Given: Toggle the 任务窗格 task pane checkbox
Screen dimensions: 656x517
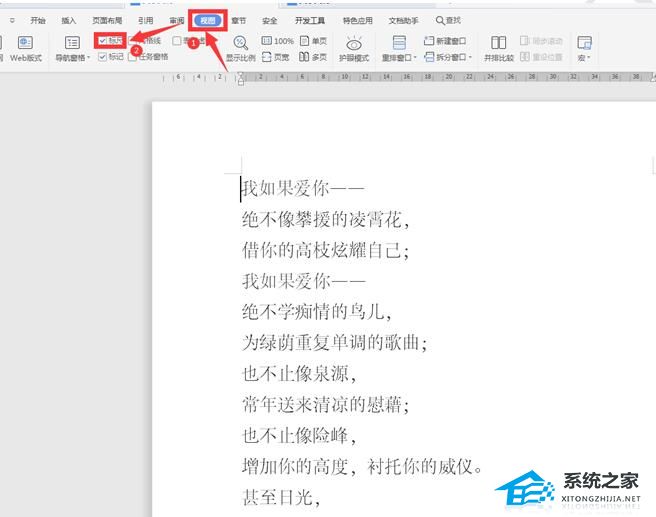Looking at the screenshot, I should pos(133,57).
